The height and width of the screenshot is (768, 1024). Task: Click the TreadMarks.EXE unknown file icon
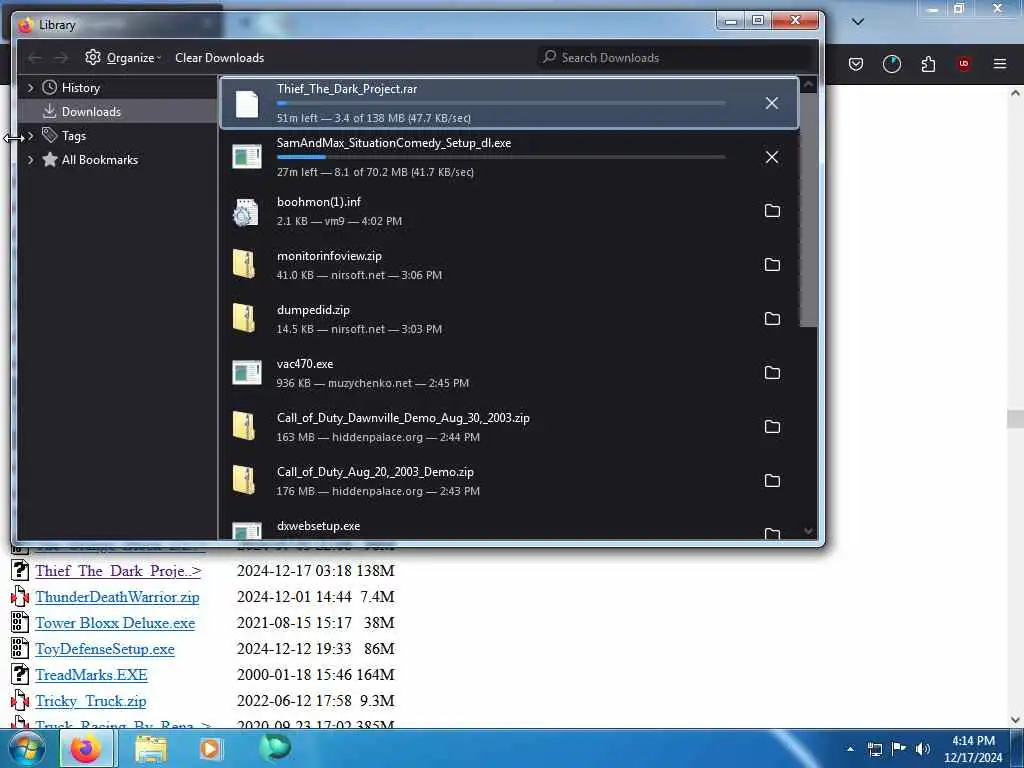(20, 674)
